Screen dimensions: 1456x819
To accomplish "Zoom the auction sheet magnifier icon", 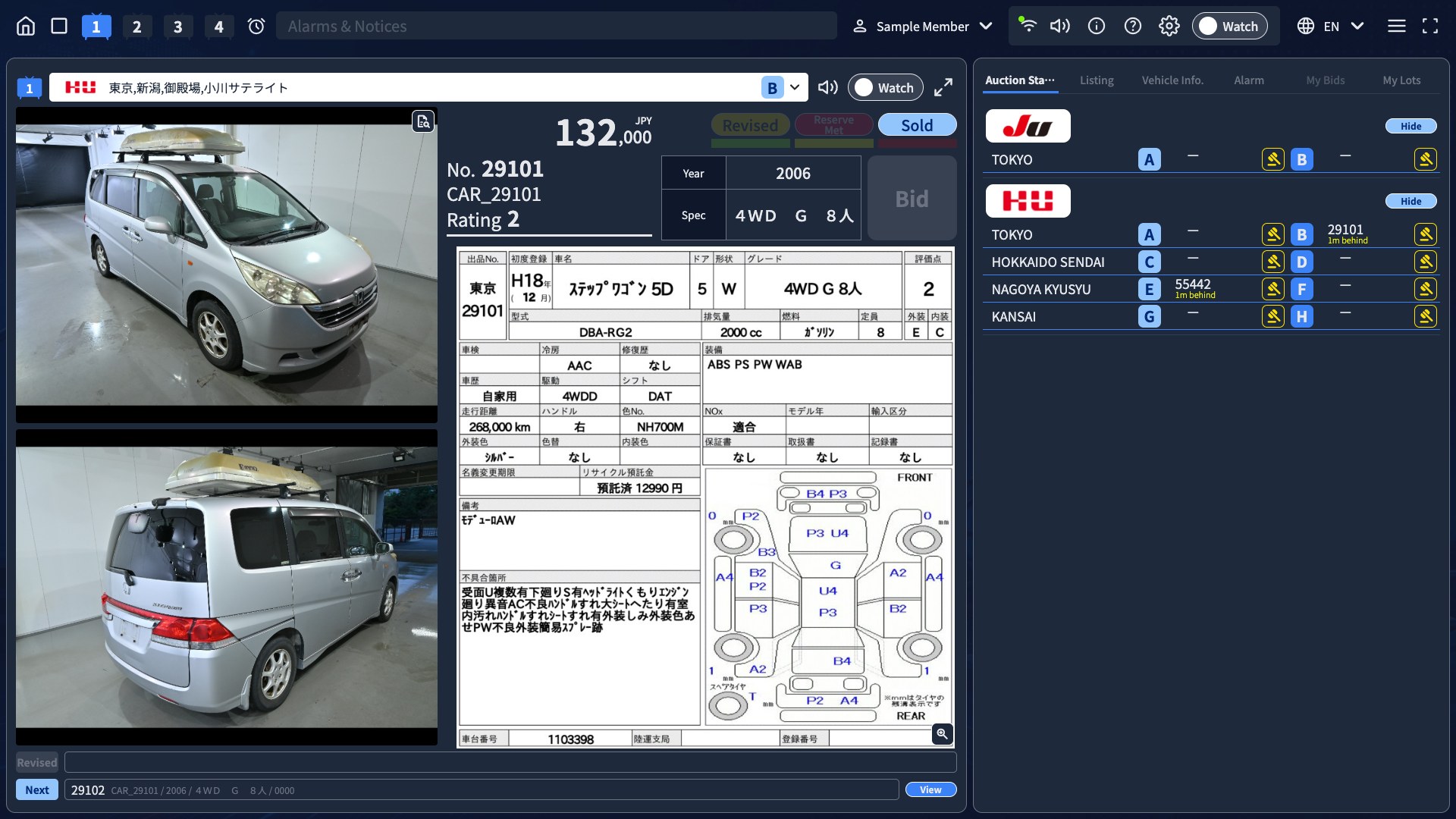I will coord(942,734).
